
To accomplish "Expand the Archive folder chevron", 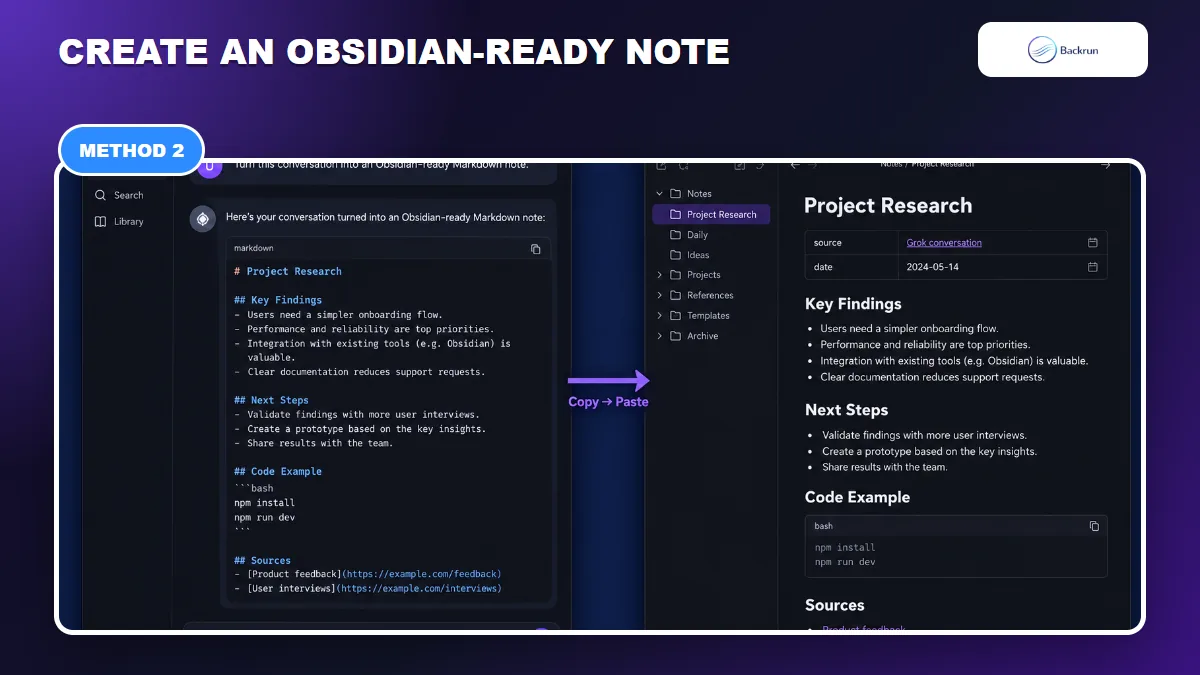I will [x=660, y=336].
